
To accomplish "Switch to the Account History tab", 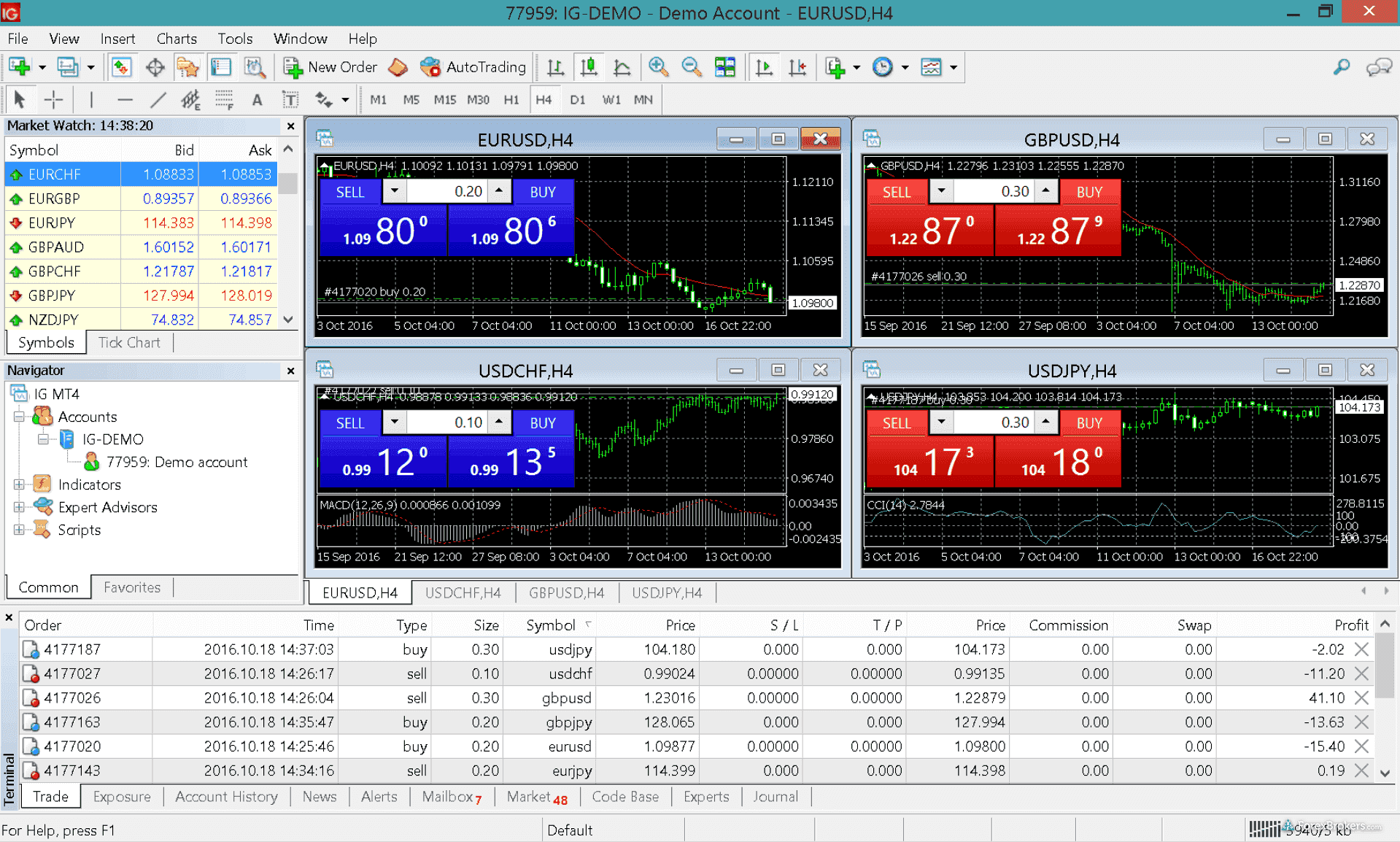I will pos(226,796).
